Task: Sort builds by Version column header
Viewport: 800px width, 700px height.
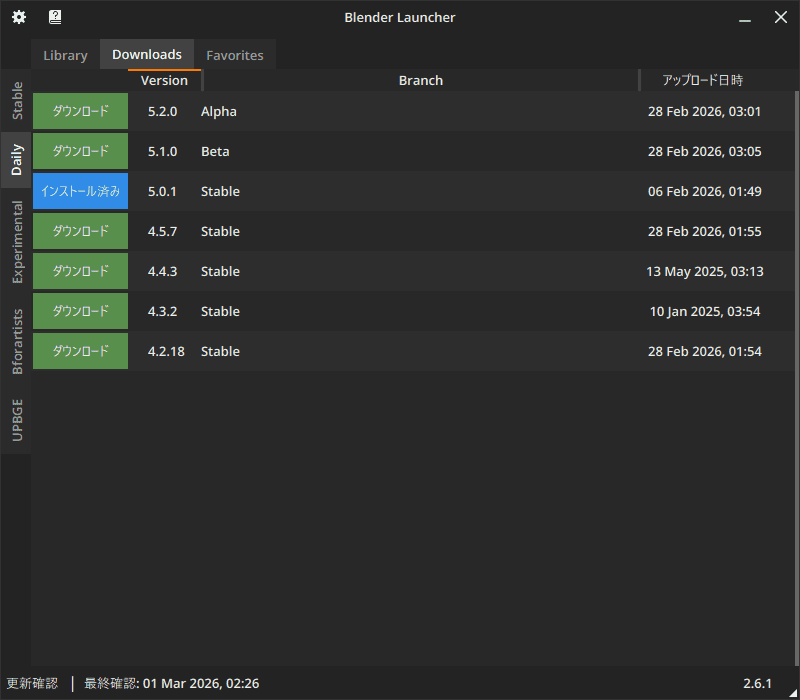Action: coord(164,80)
